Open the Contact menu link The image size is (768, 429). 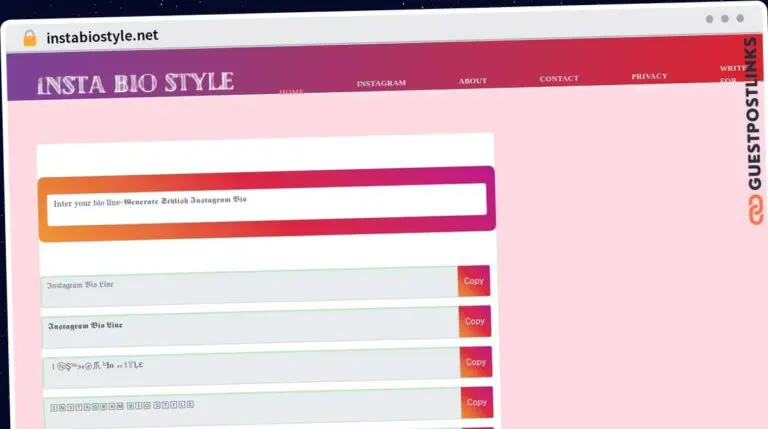click(x=559, y=78)
